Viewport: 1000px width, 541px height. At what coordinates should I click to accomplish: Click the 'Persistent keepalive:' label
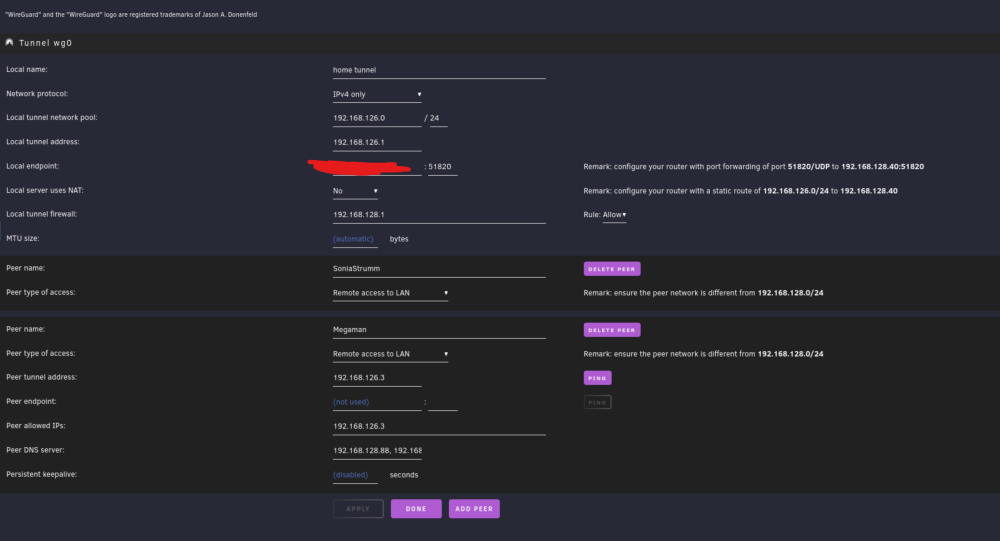pos(41,474)
